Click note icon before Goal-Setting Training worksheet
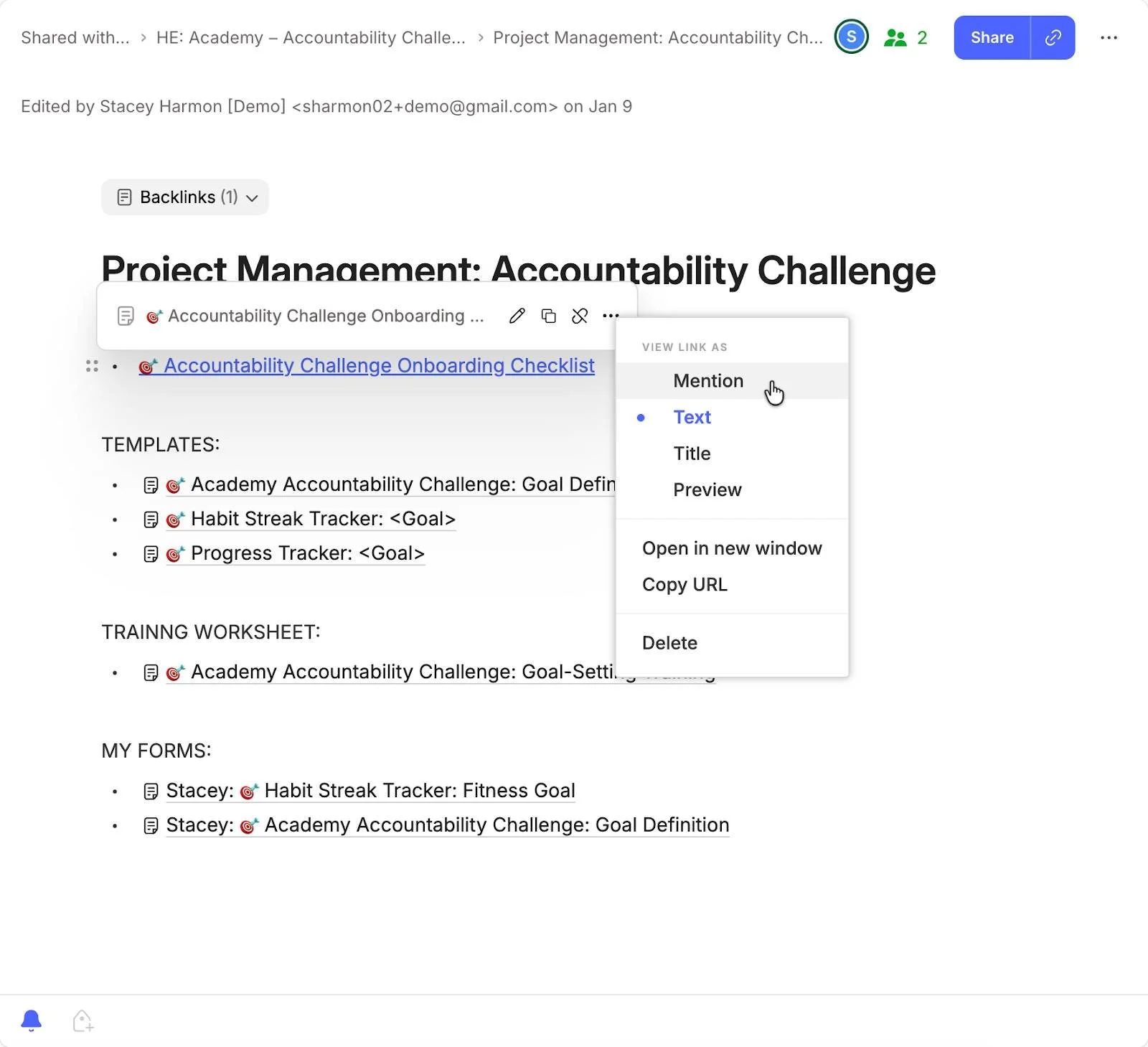The image size is (1148, 1047). 151,672
